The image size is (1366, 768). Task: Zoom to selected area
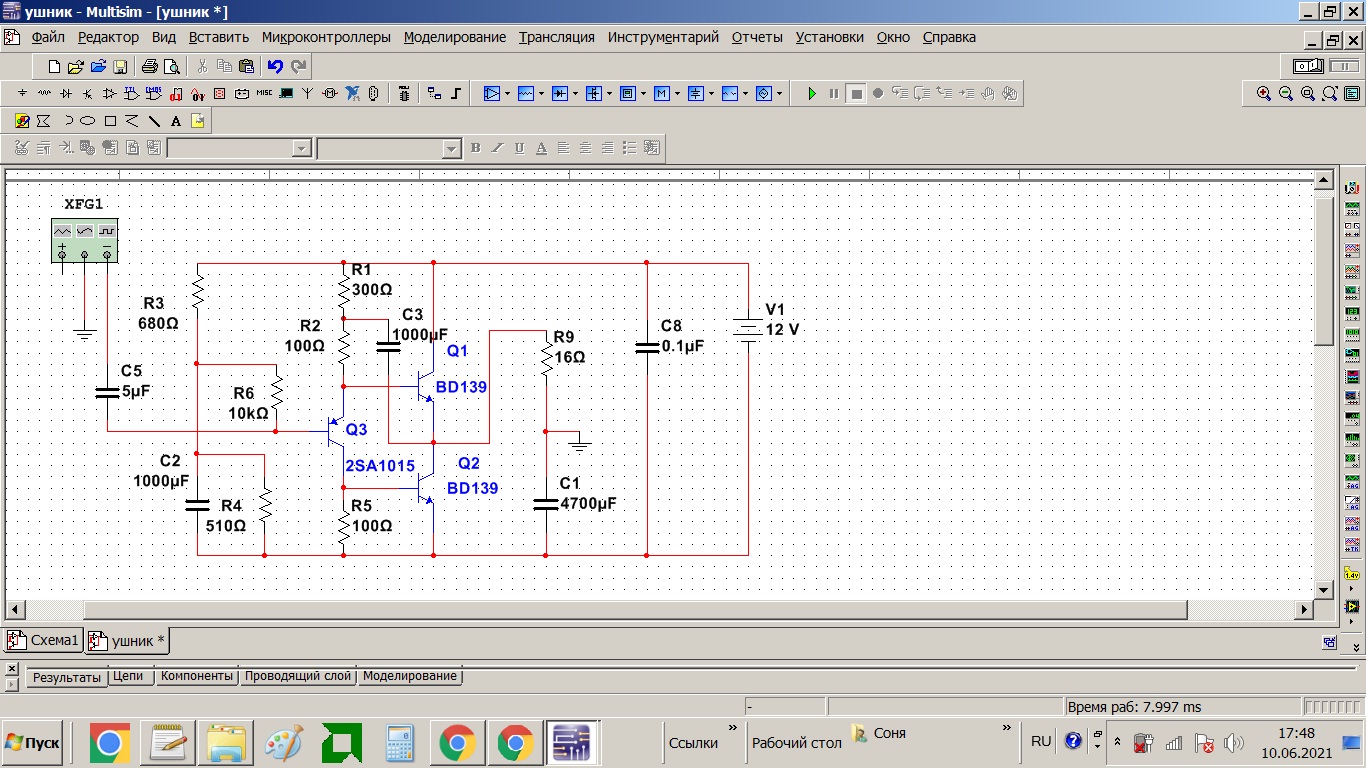pyautogui.click(x=1308, y=93)
